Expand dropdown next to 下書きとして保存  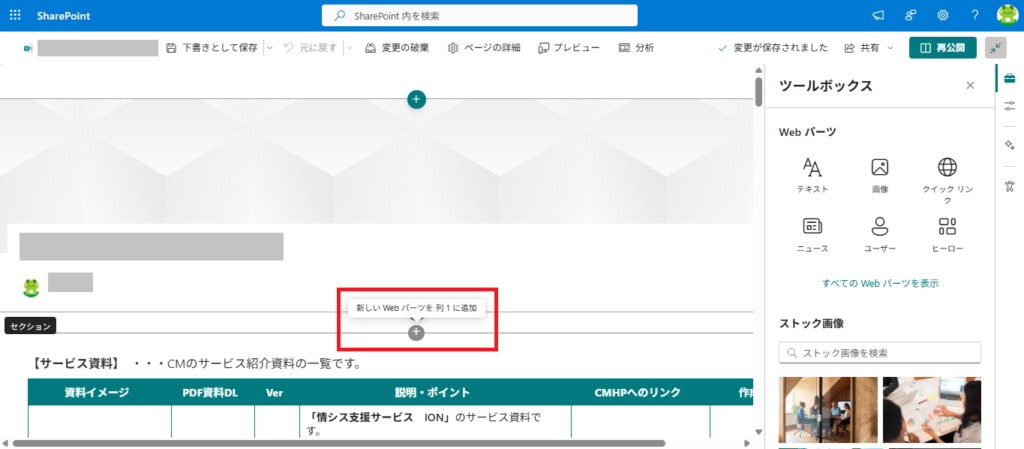(269, 48)
